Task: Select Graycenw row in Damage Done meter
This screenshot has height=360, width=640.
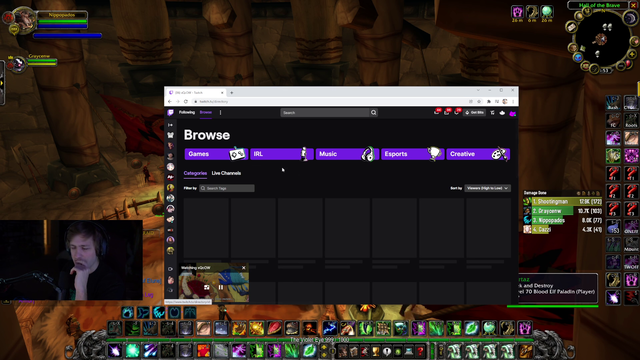Action: (x=563, y=211)
